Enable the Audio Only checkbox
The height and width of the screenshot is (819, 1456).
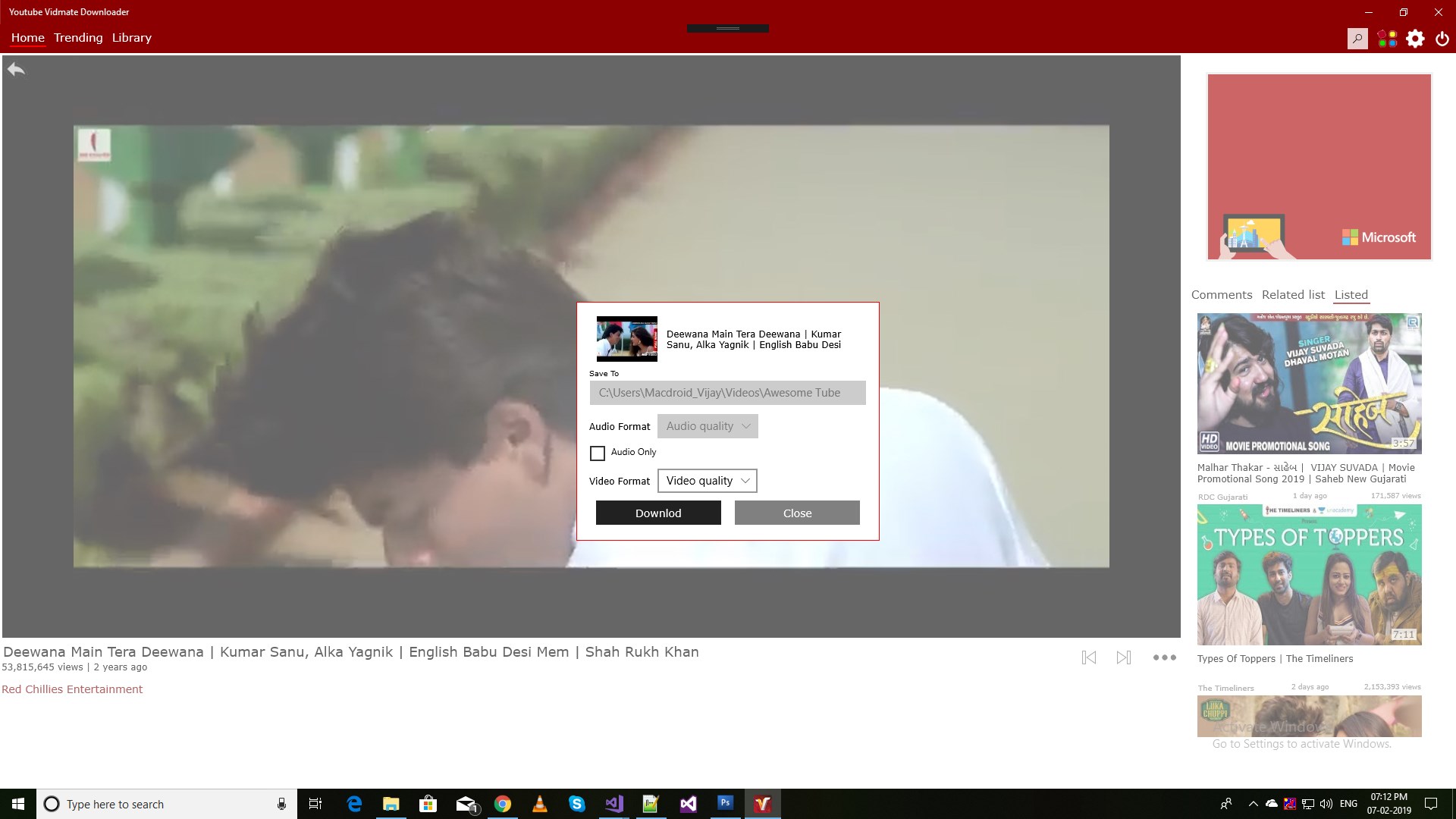pos(598,453)
